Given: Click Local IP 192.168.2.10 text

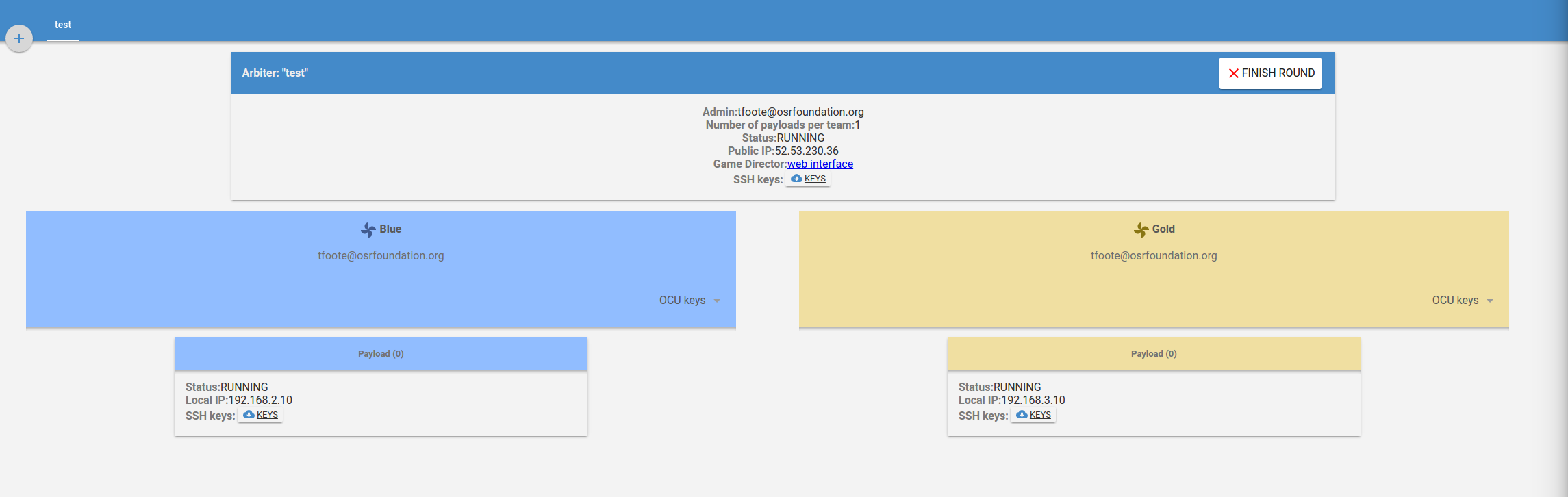Looking at the screenshot, I should pos(239,400).
